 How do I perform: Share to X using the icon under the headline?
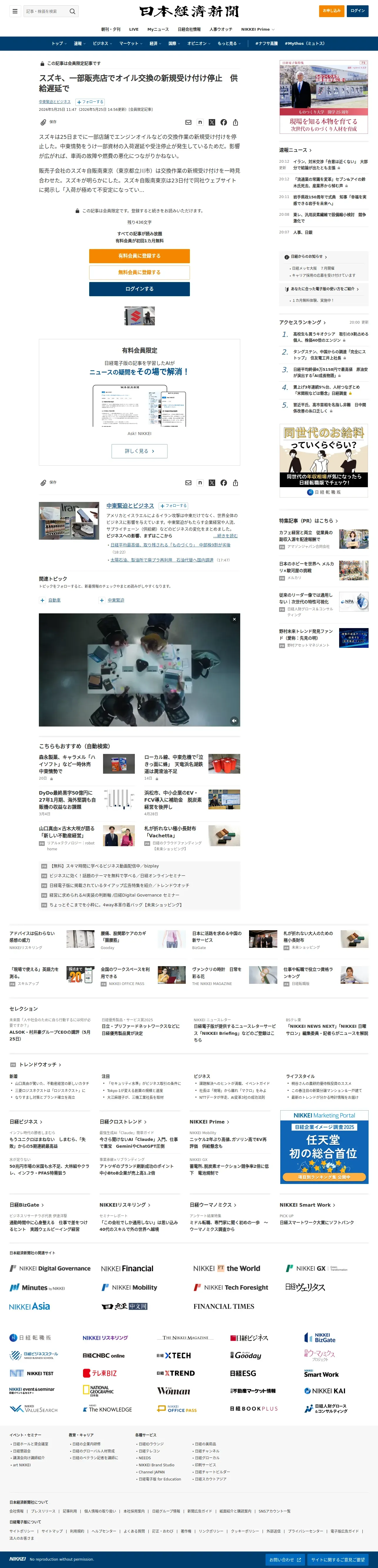pyautogui.click(x=211, y=122)
